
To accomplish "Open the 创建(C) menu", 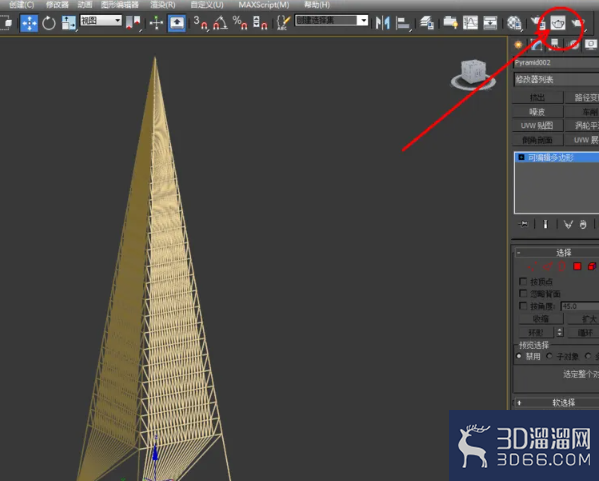I will (22, 5).
